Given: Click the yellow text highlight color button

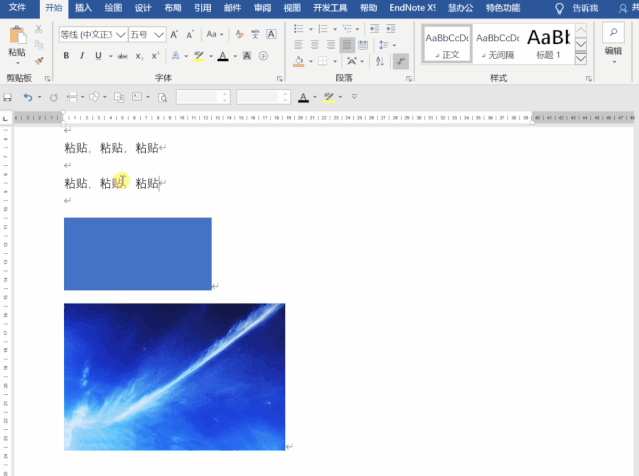Looking at the screenshot, I should pos(198,56).
